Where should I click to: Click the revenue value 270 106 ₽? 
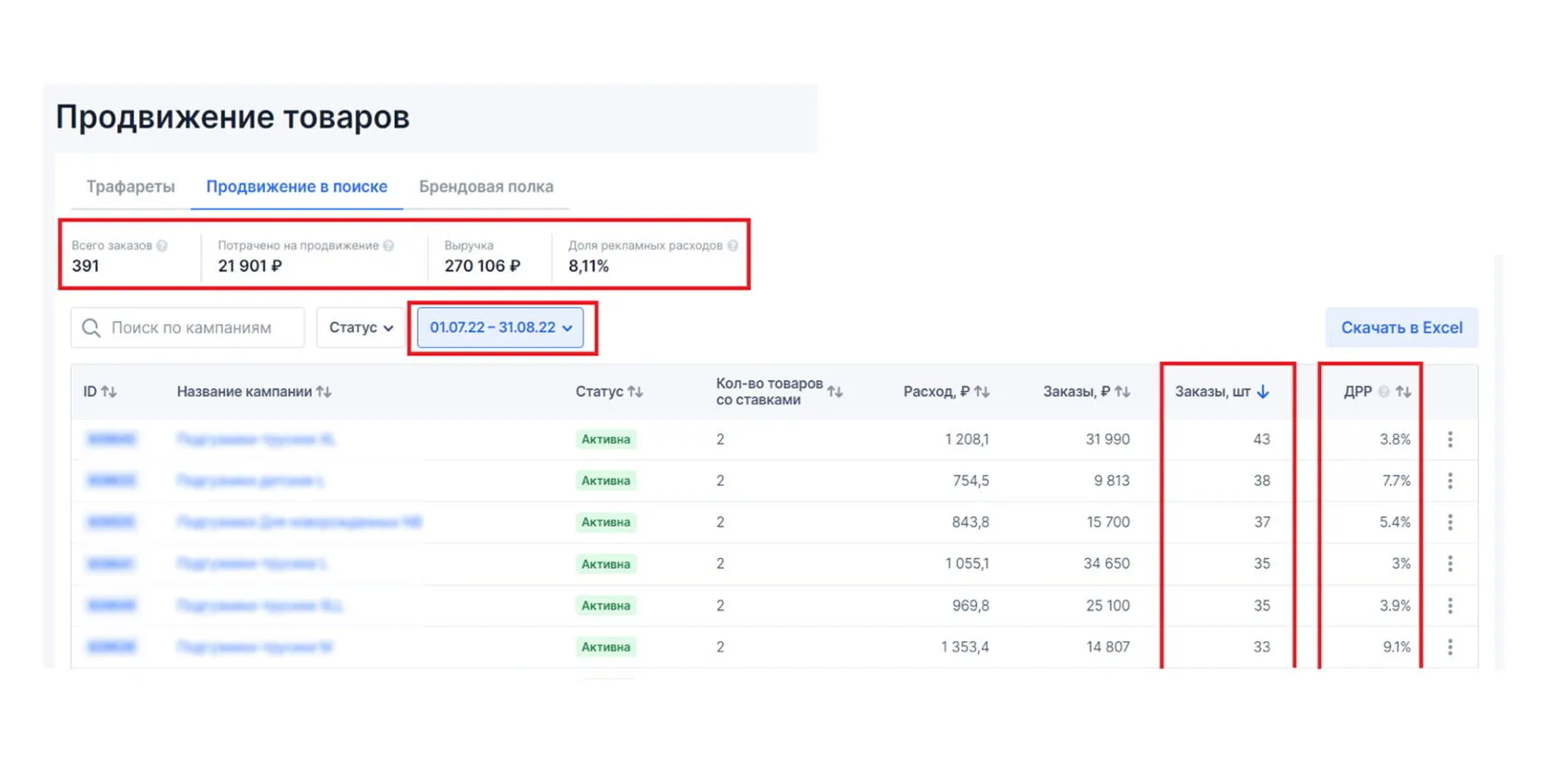(x=483, y=266)
